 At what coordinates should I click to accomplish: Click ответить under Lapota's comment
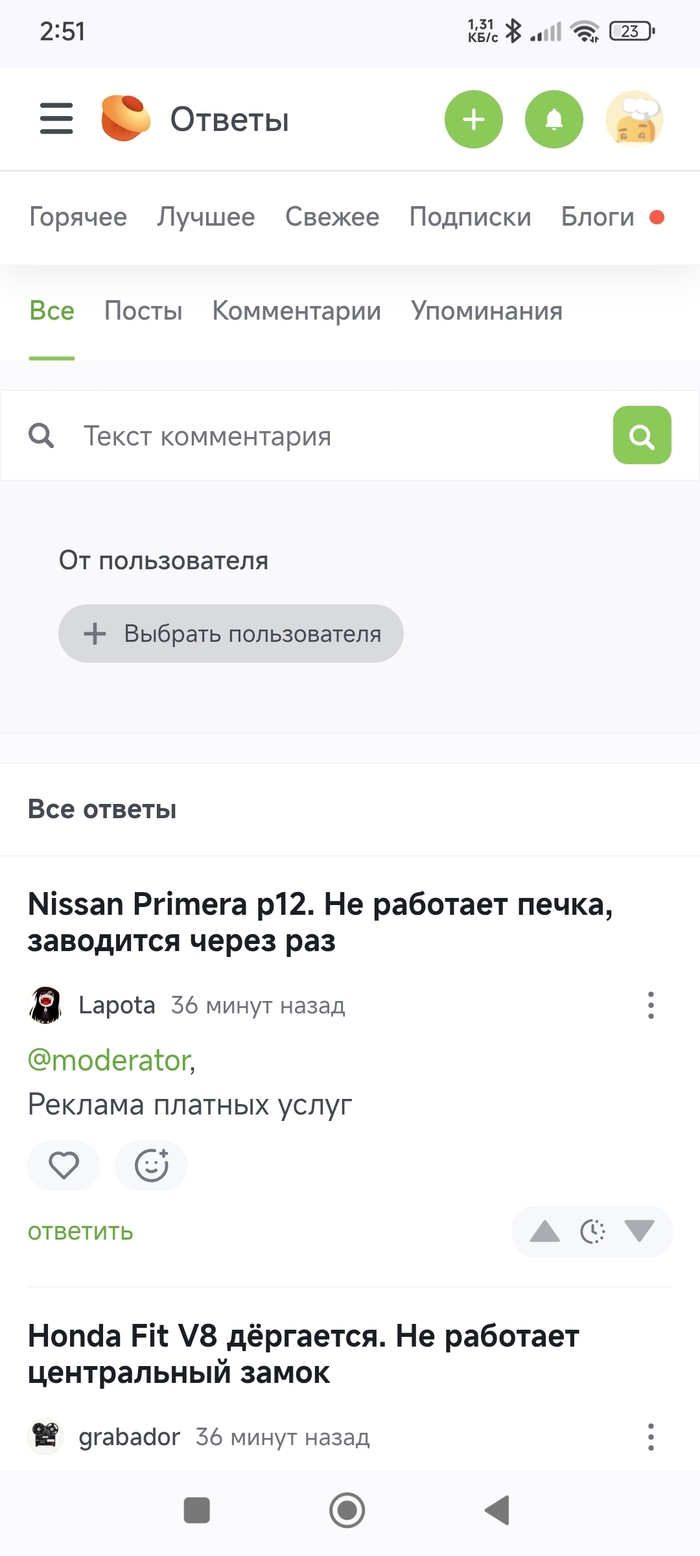pos(80,1231)
